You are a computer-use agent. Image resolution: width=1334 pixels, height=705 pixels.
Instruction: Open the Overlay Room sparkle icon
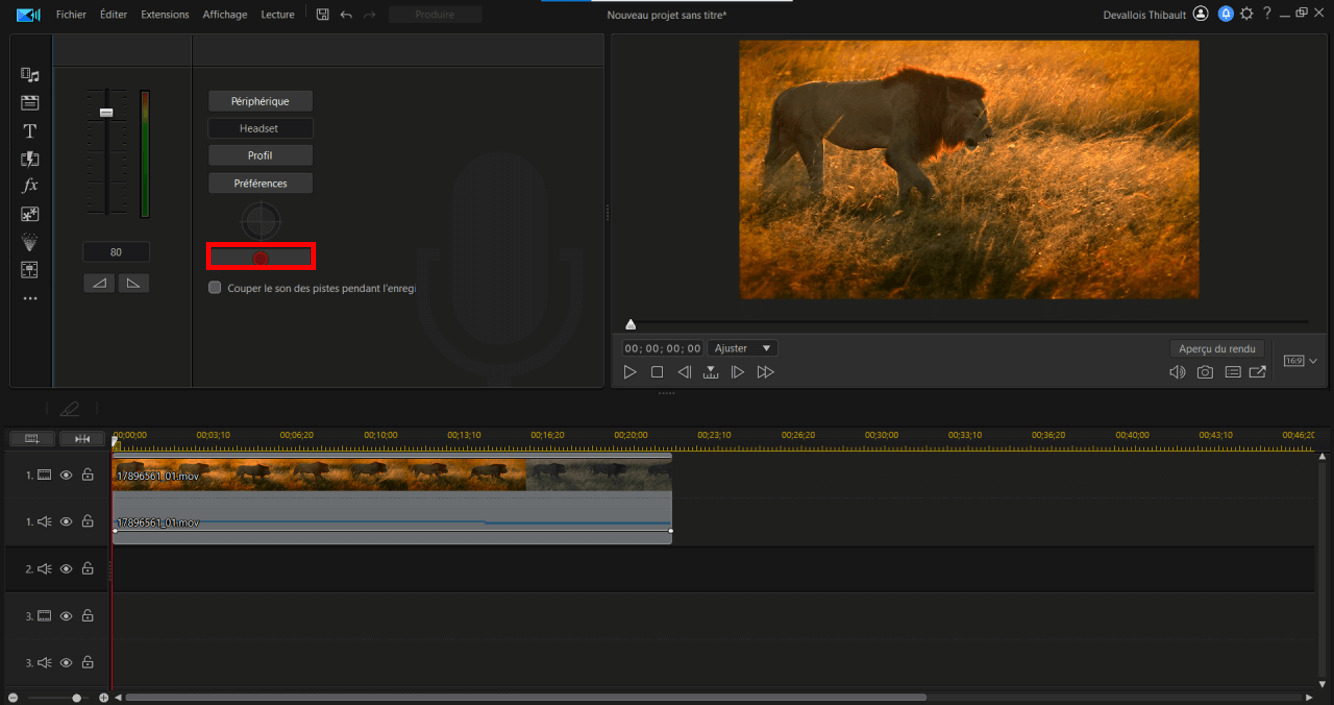pyautogui.click(x=30, y=214)
